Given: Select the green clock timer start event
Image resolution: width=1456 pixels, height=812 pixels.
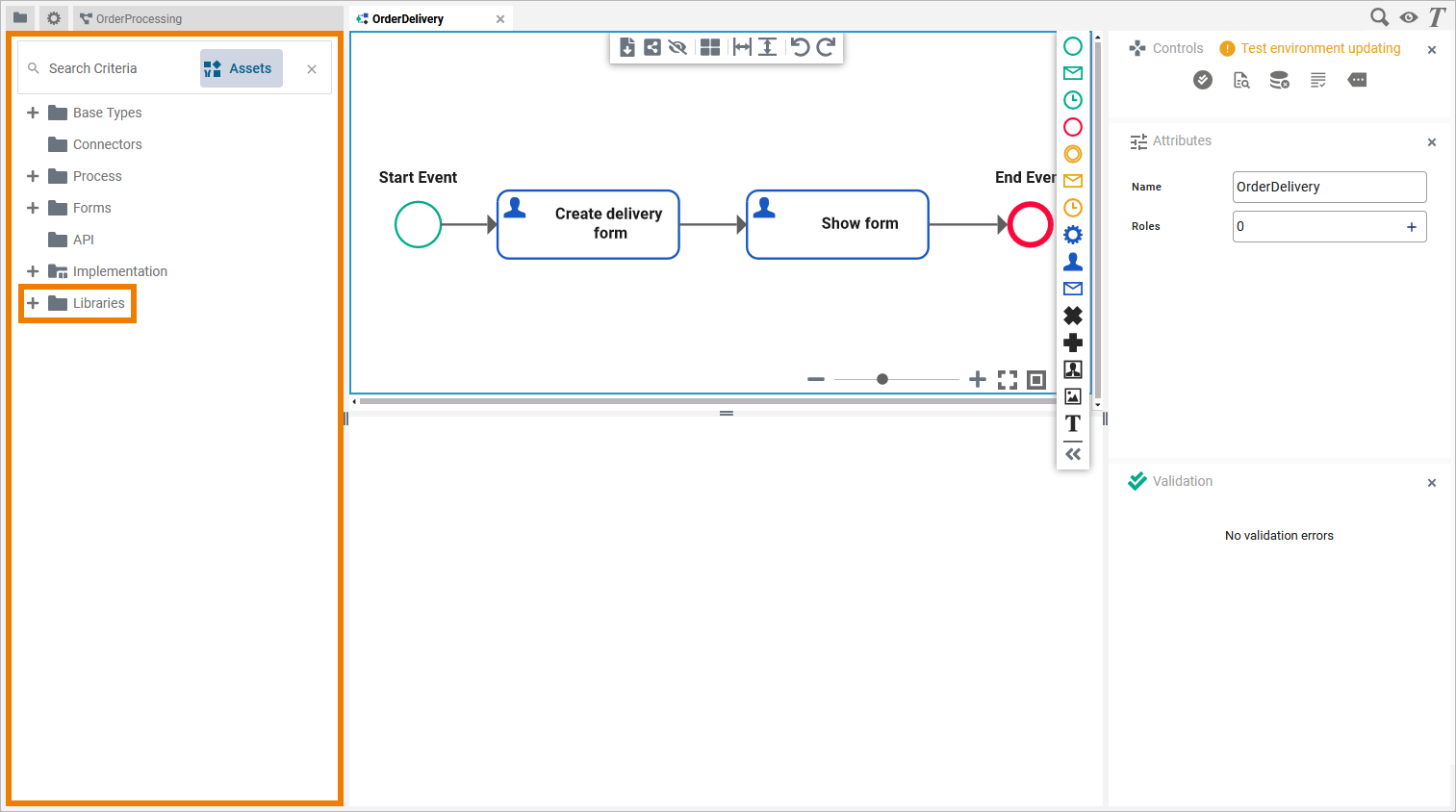Looking at the screenshot, I should (1073, 100).
